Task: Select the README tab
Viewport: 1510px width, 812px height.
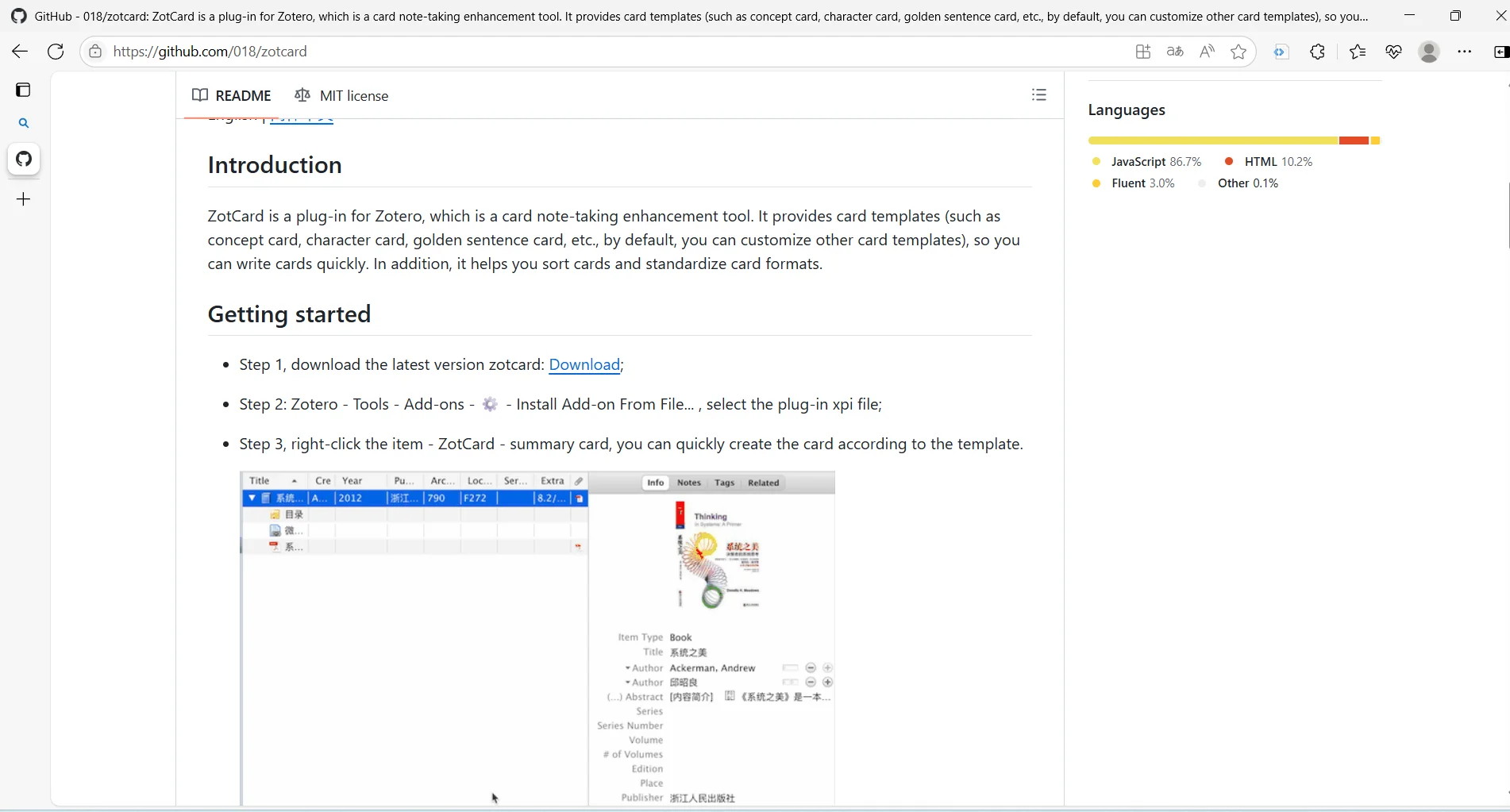Action: 232,96
